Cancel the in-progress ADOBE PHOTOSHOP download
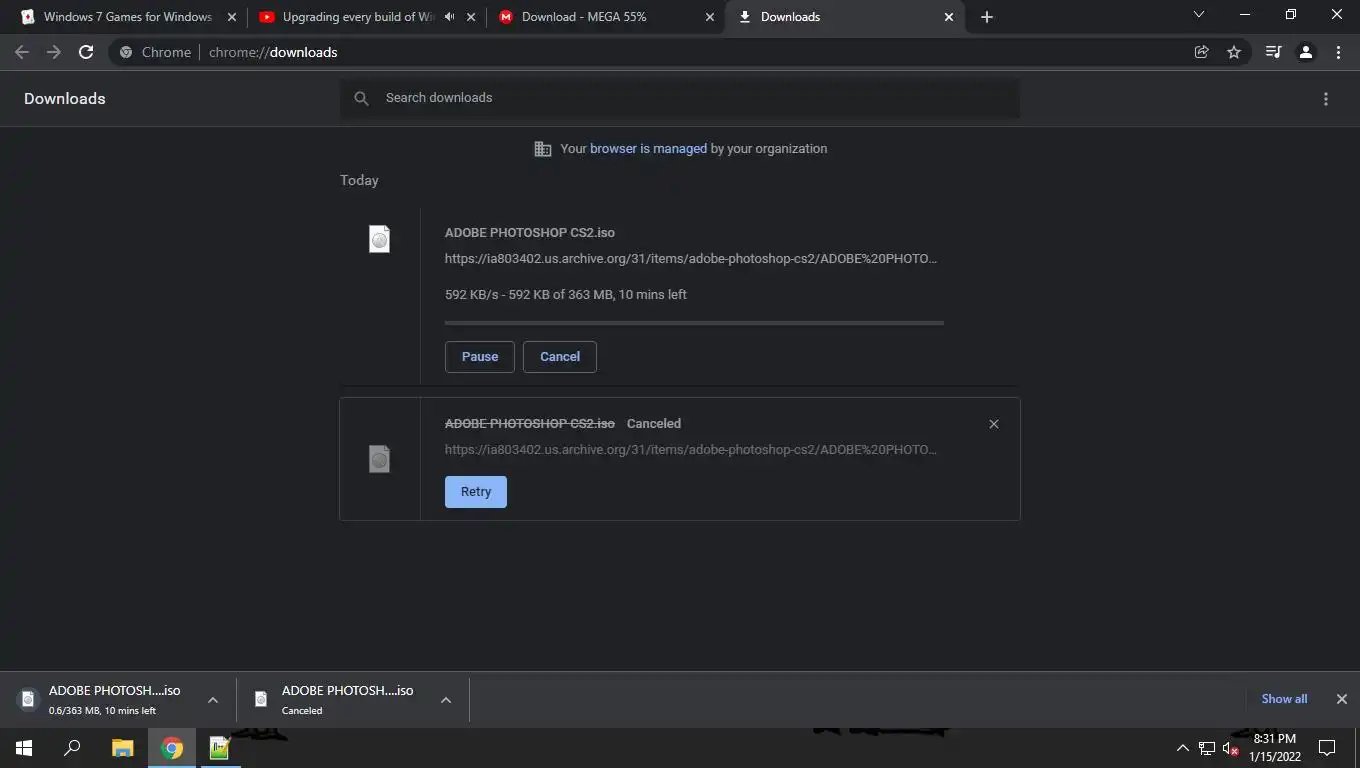Viewport: 1360px width, 768px height. [x=560, y=357]
